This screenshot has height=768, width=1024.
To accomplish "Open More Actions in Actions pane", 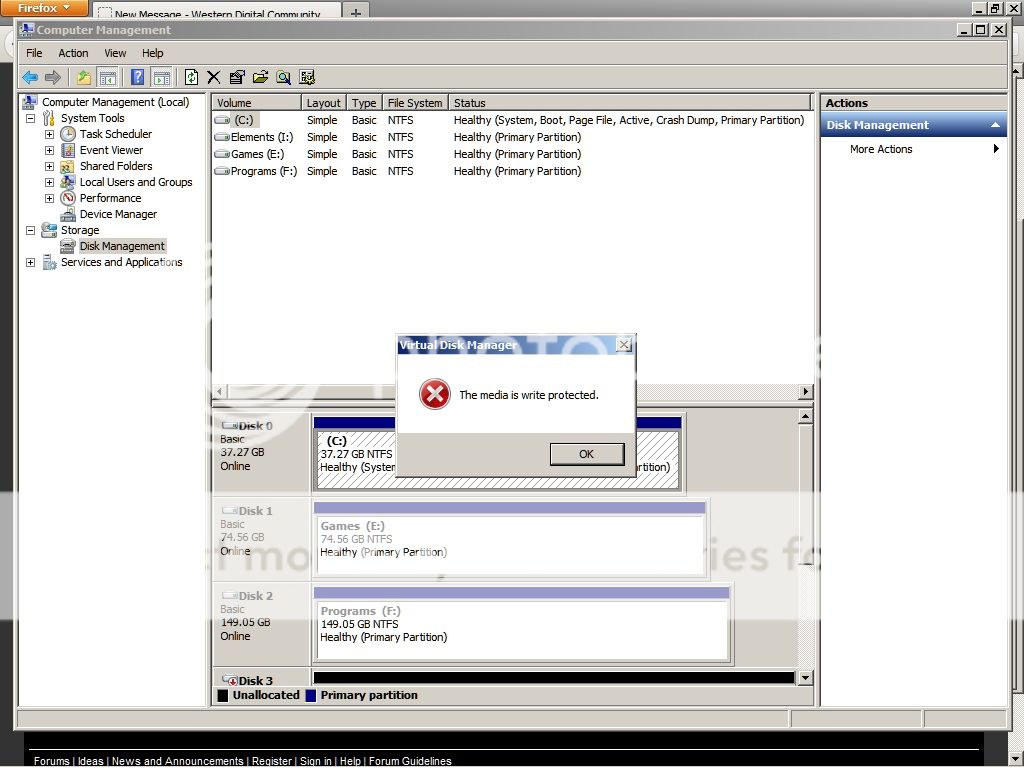I will (881, 149).
